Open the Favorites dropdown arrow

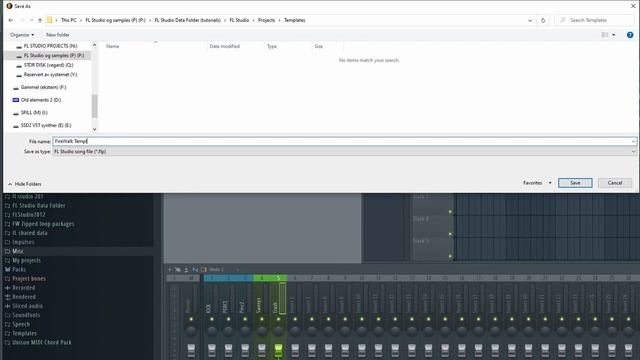(550, 183)
